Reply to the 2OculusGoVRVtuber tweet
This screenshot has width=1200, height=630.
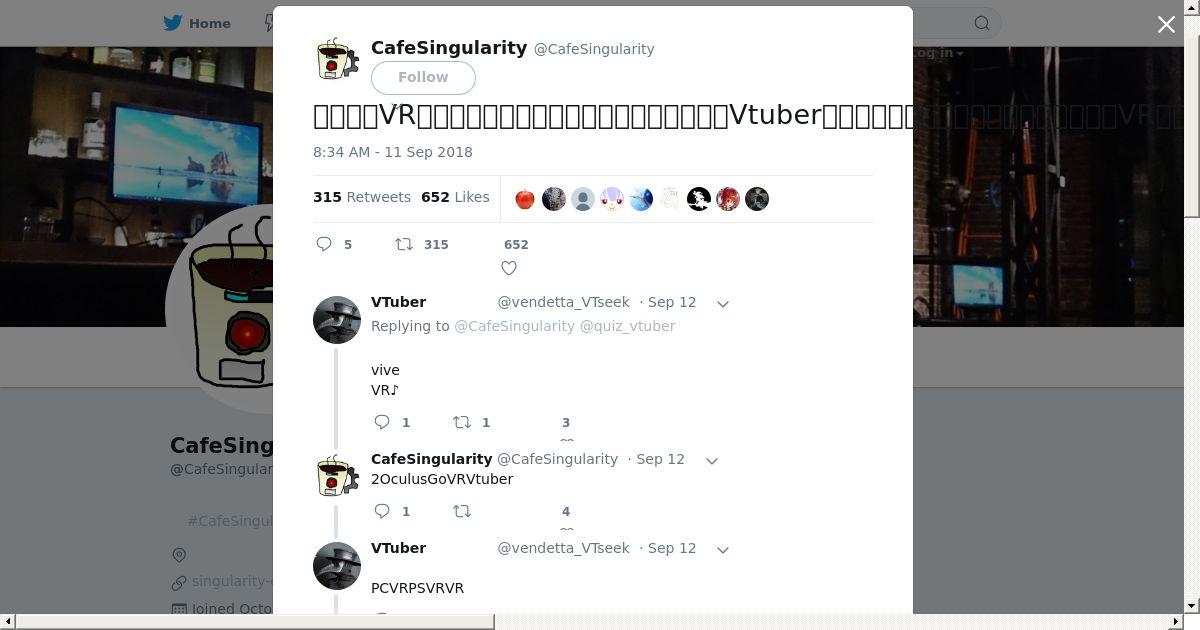pyautogui.click(x=382, y=511)
